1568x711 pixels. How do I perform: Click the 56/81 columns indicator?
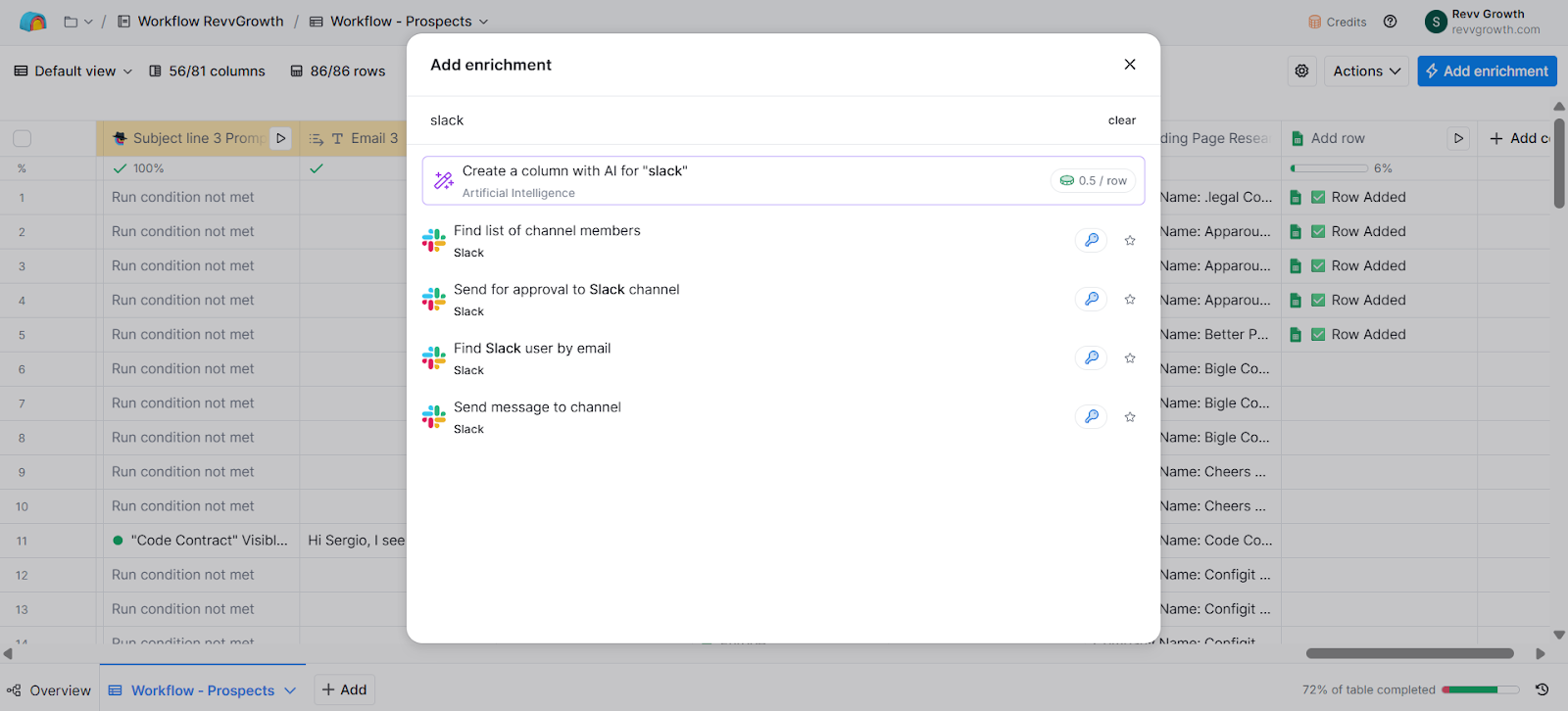(207, 71)
